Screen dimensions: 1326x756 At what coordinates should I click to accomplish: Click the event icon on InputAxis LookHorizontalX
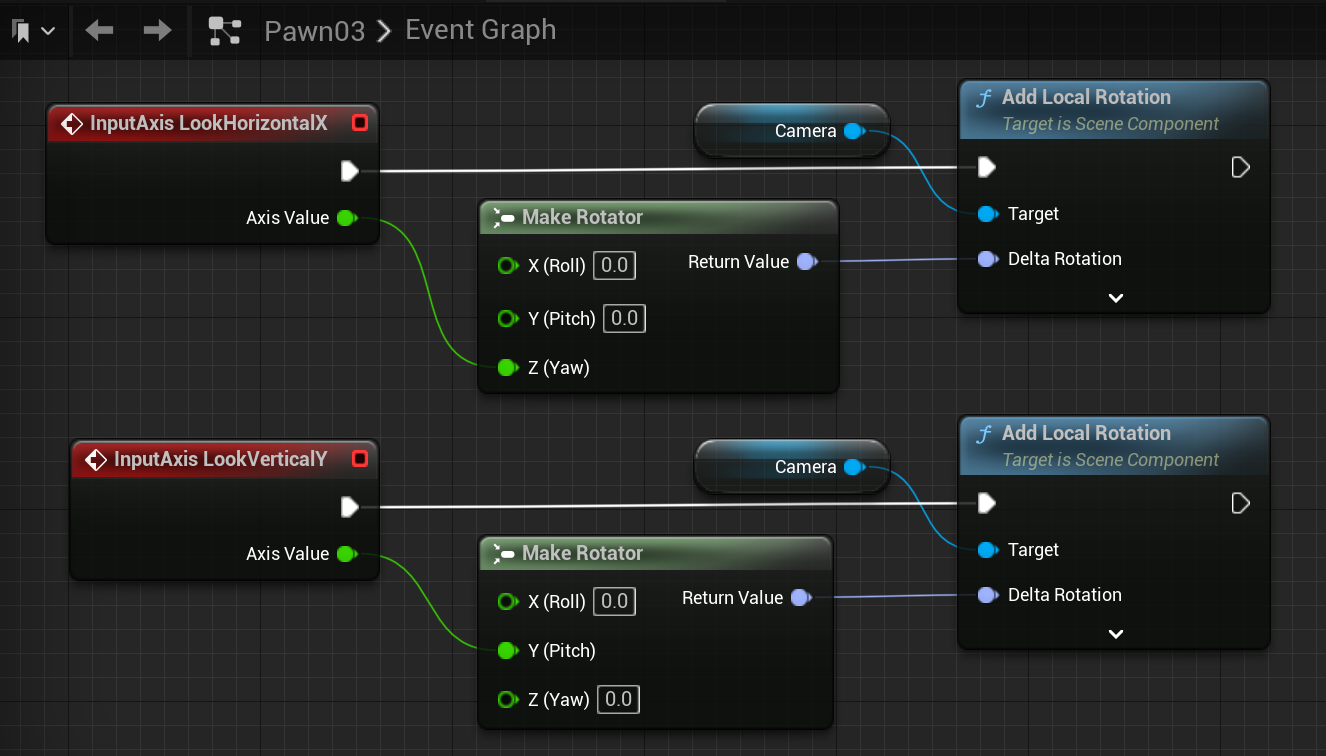72,123
